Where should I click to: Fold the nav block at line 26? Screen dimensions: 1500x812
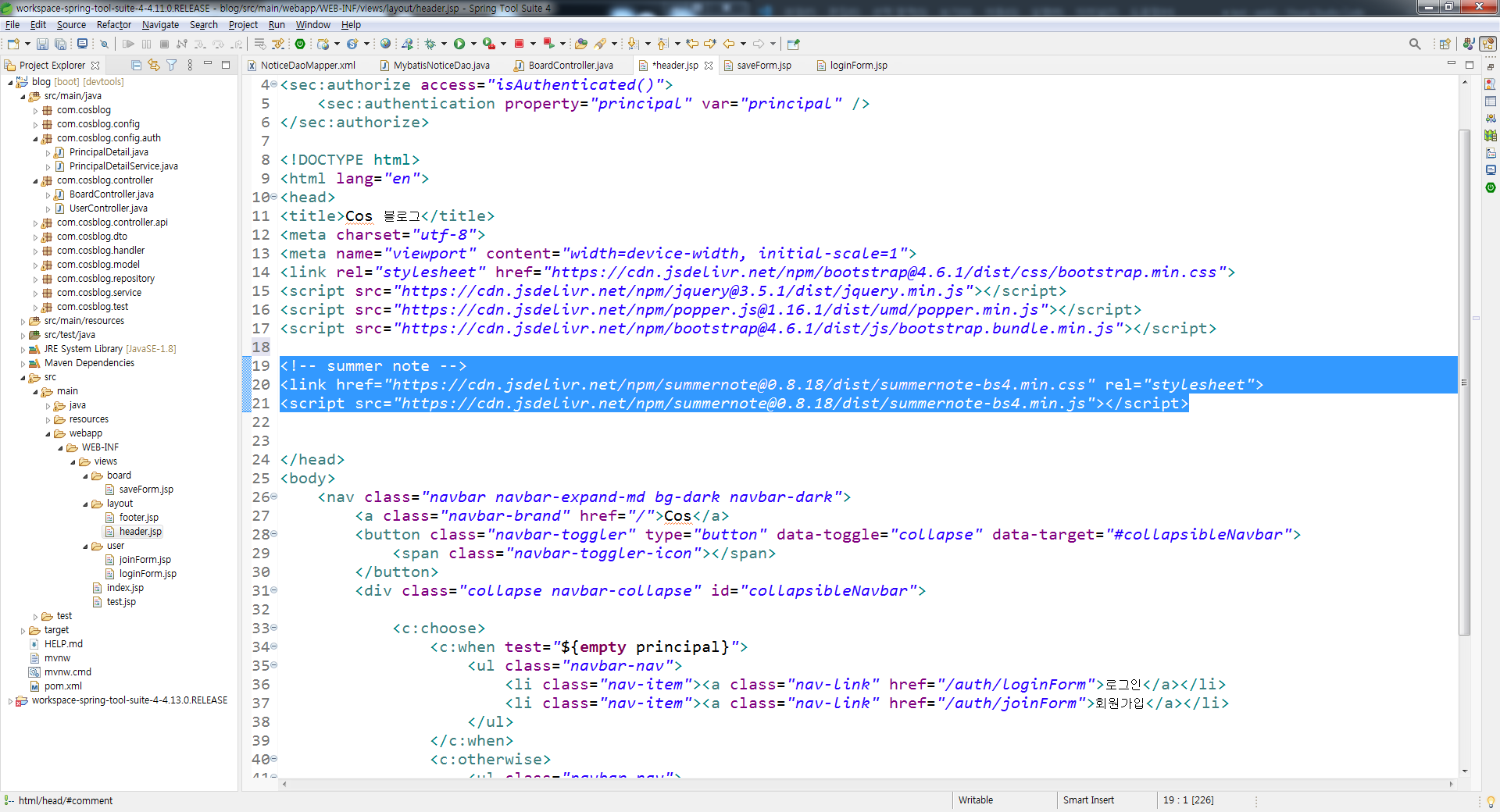pos(274,497)
